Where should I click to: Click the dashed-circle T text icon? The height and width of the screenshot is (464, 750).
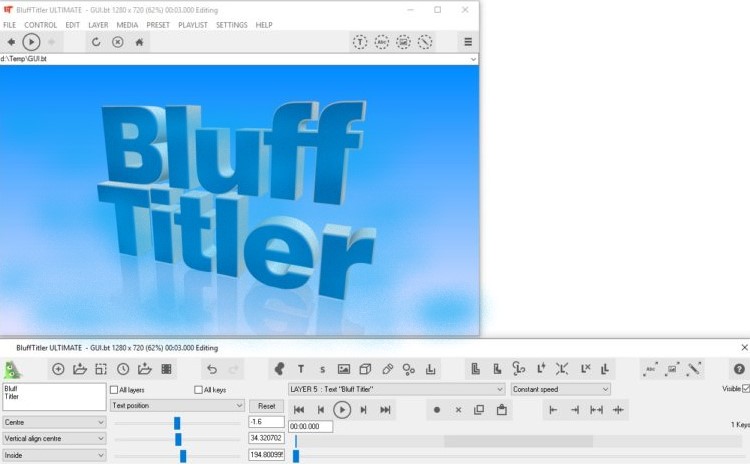[360, 42]
